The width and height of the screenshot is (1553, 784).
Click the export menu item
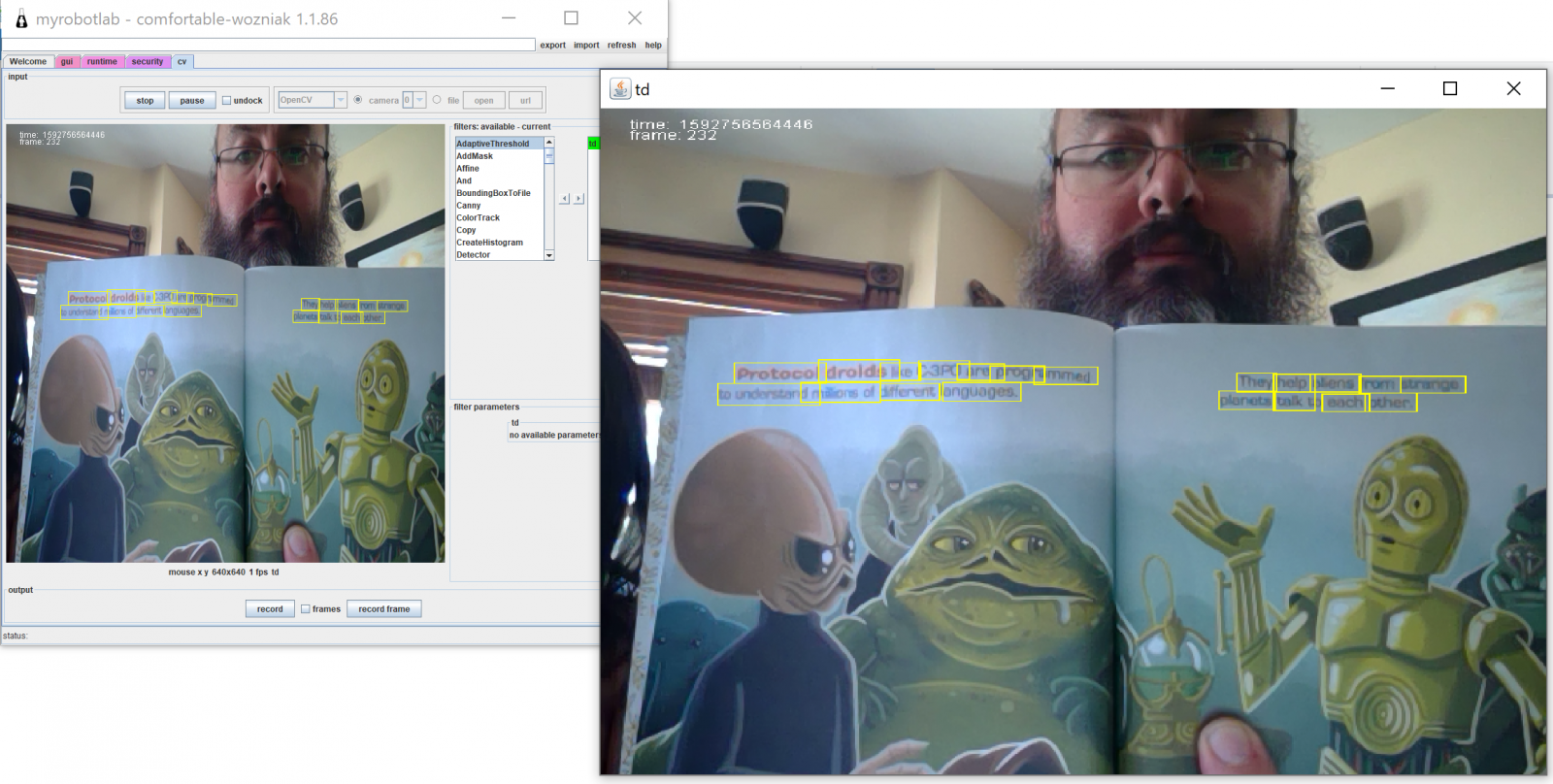click(x=552, y=45)
